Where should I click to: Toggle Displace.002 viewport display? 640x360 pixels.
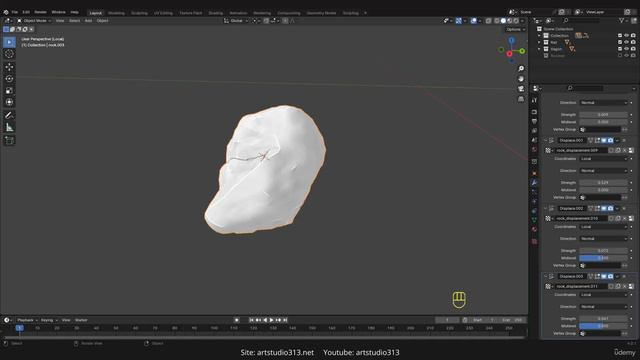tap(604, 209)
